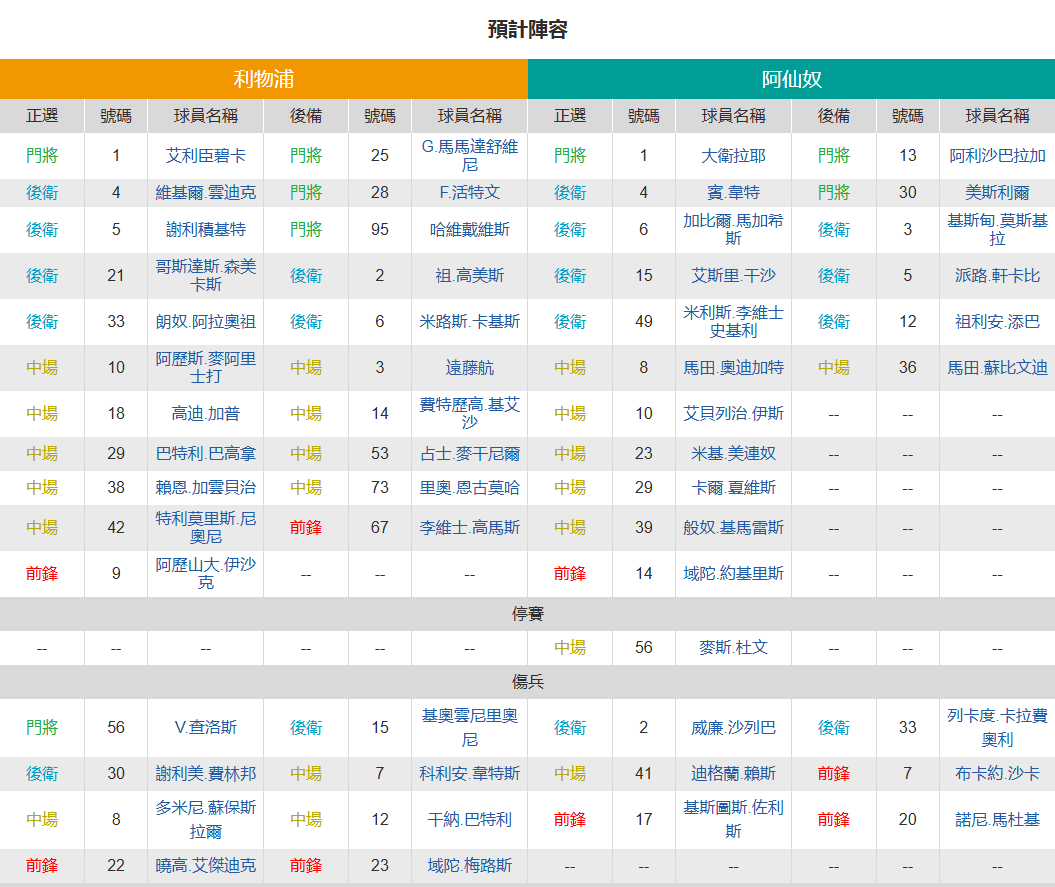Open Arsenal goalkeeper 大衛拉耶

[733, 155]
